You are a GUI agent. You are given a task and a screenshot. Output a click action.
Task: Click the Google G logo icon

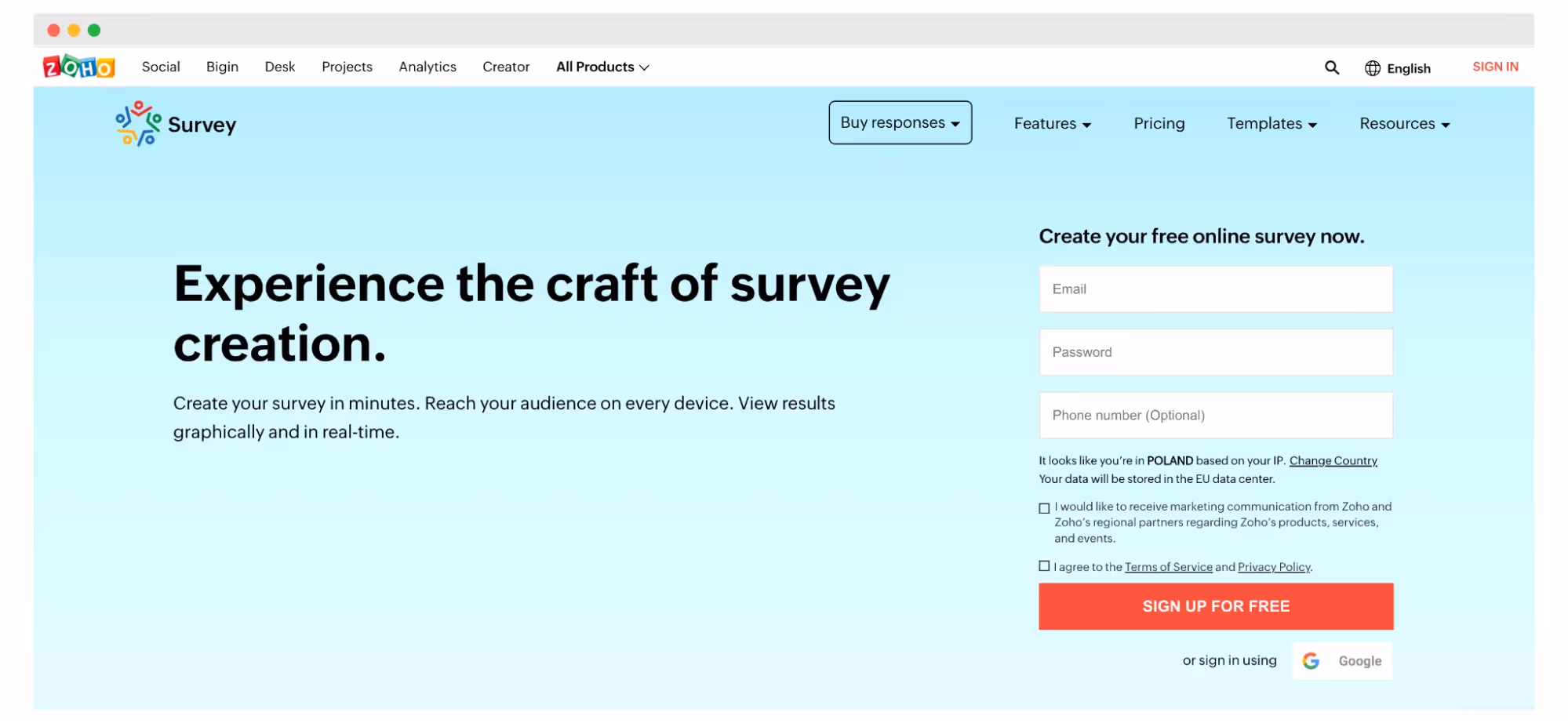1311,661
